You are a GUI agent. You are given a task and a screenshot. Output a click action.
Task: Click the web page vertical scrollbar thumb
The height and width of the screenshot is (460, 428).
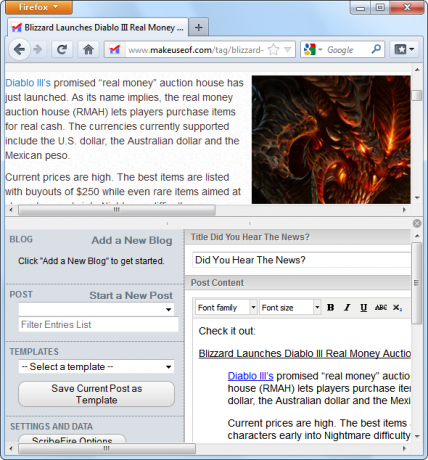click(417, 95)
